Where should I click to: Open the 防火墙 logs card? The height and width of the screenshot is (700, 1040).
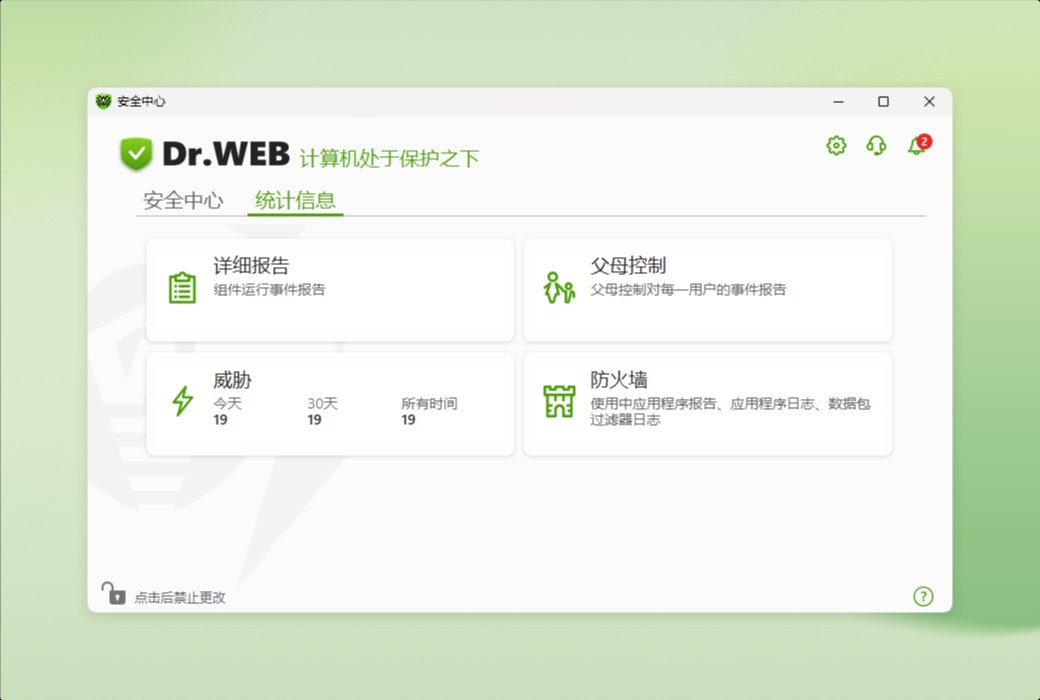(707, 400)
